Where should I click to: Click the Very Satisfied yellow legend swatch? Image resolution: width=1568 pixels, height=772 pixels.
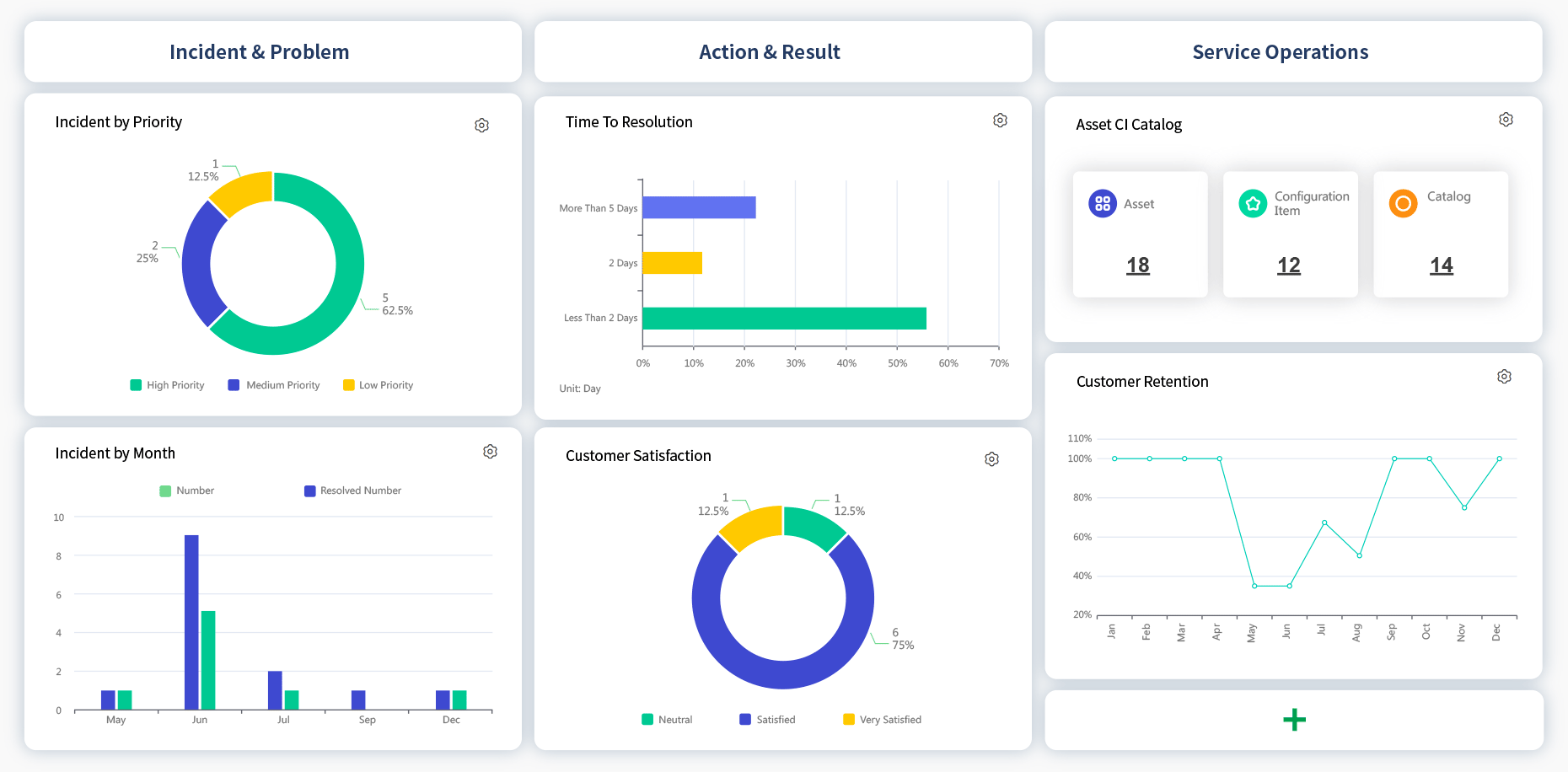point(848,720)
